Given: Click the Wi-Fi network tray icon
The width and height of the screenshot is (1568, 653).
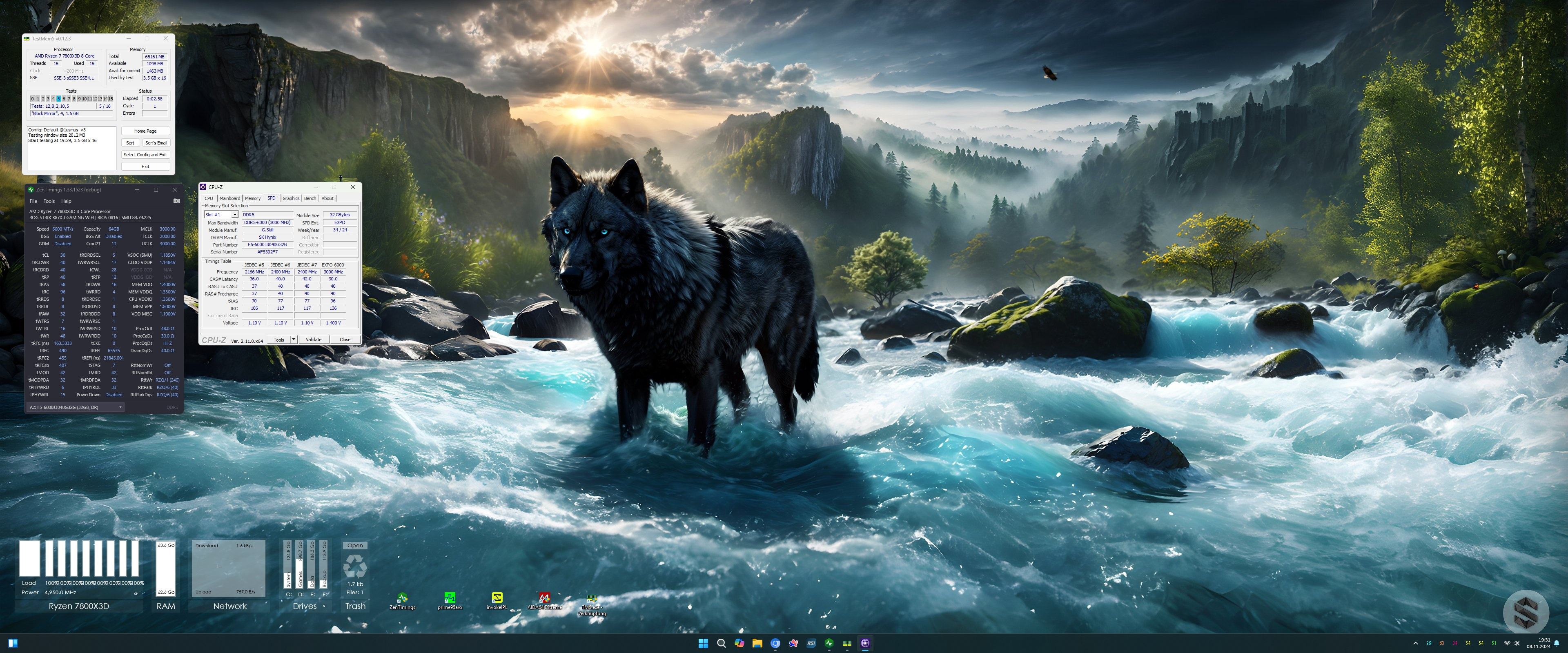Looking at the screenshot, I should point(1506,643).
